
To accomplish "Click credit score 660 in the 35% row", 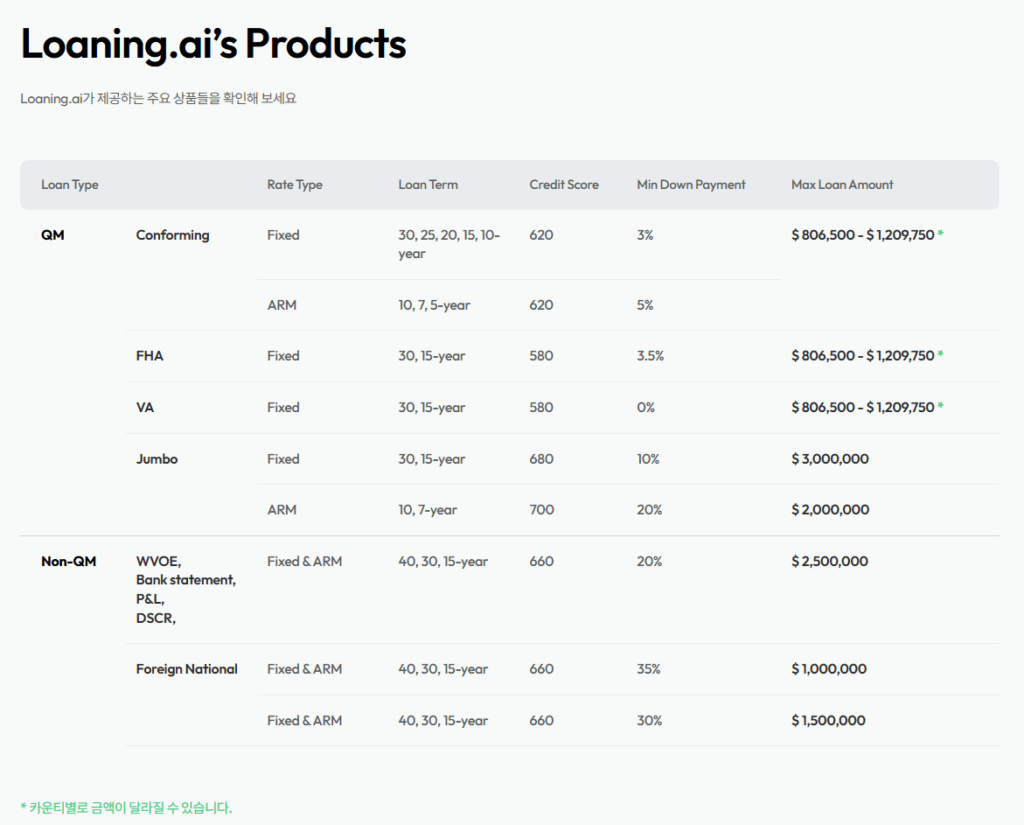I will 541,670.
